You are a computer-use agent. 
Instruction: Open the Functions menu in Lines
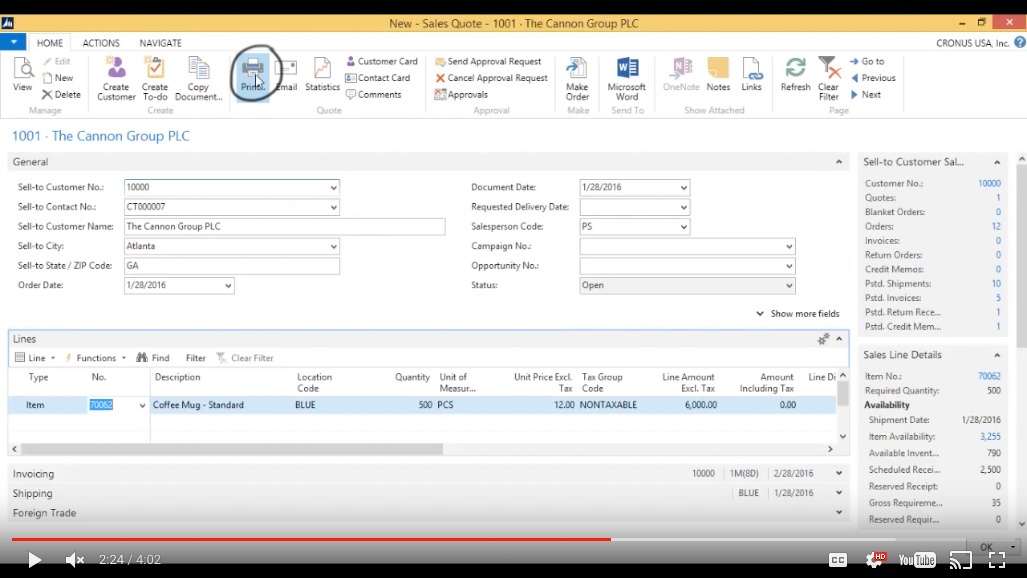pos(95,358)
